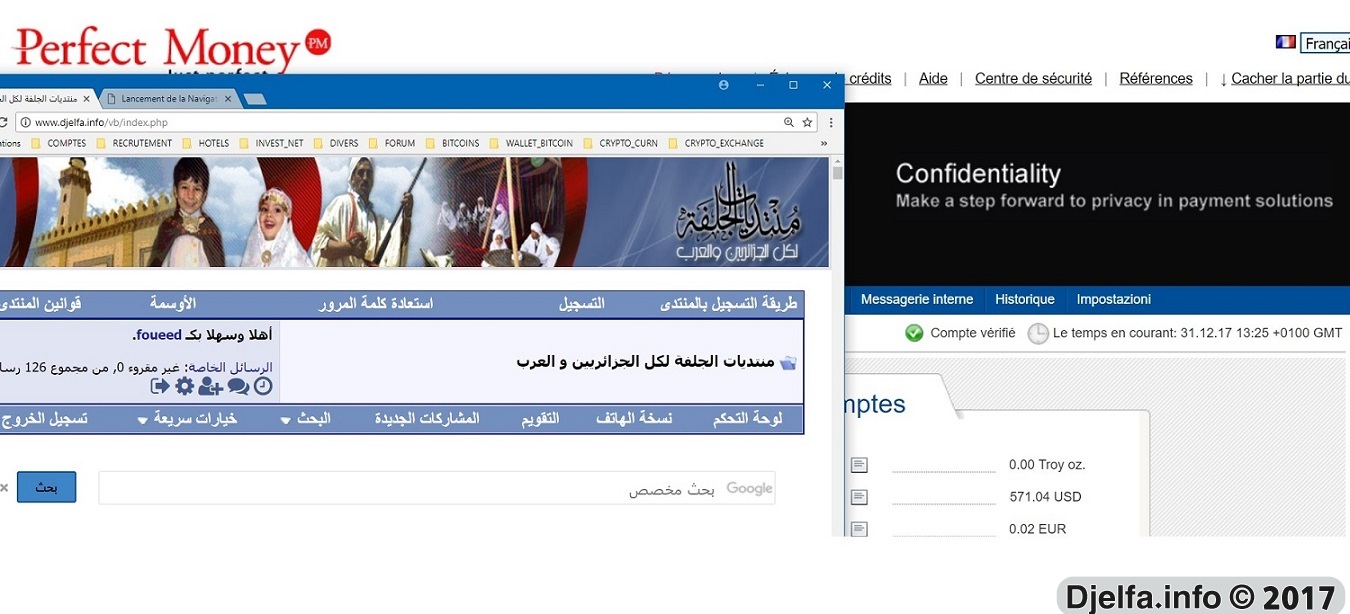Screen dimensions: 1350x614
Task: Bookmark this page with the star icon
Action: [807, 122]
